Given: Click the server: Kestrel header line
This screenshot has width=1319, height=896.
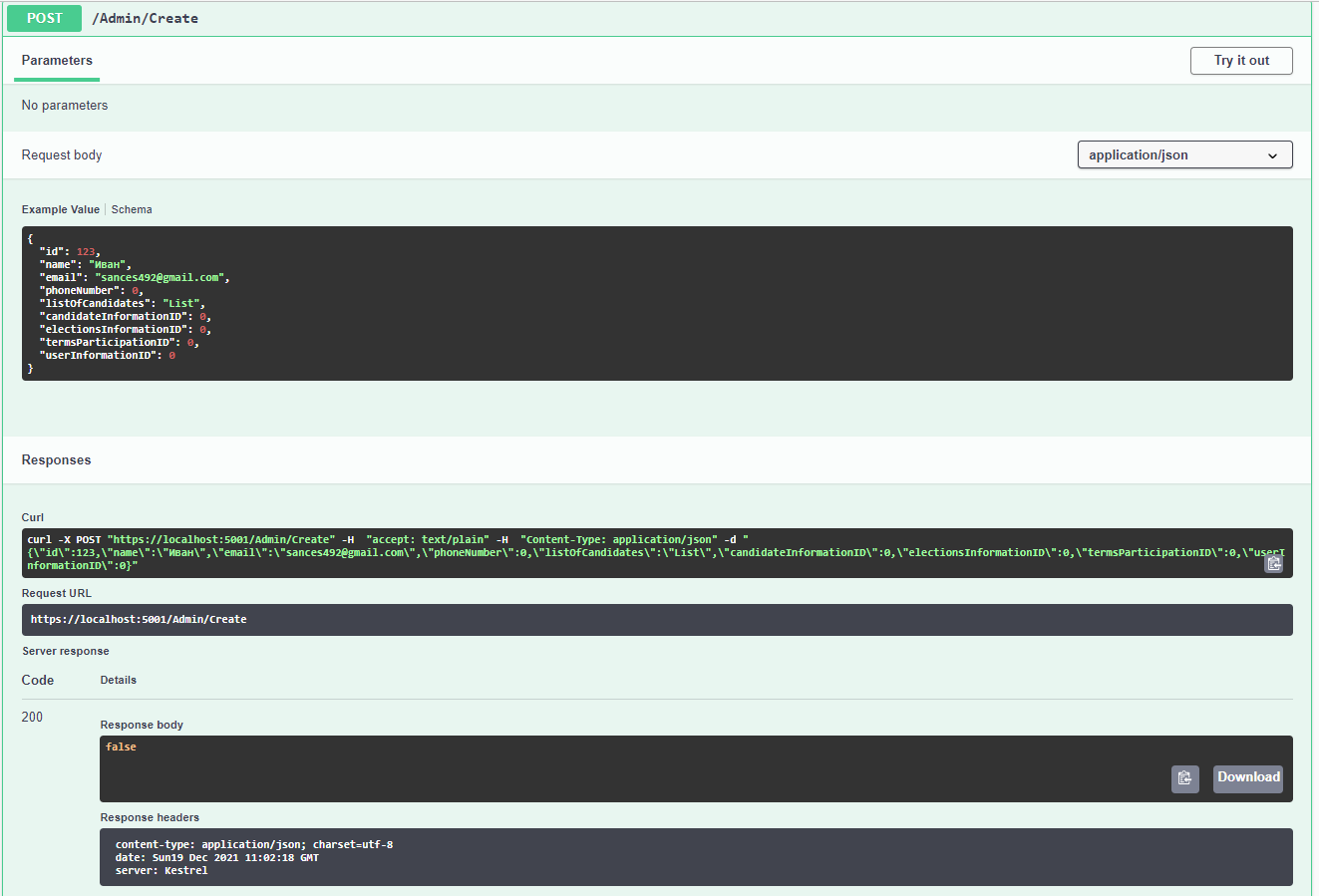Looking at the screenshot, I should point(162,870).
